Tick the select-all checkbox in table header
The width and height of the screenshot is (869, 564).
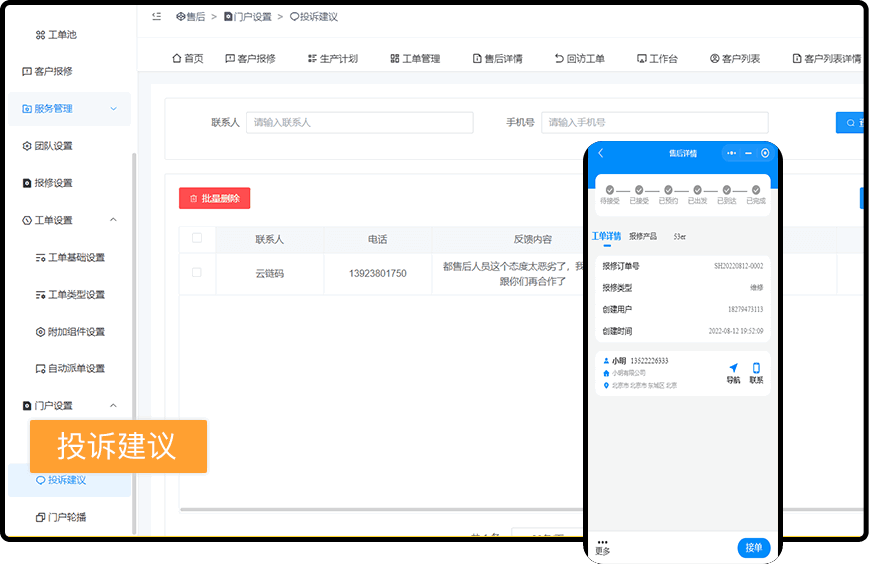pos(197,238)
